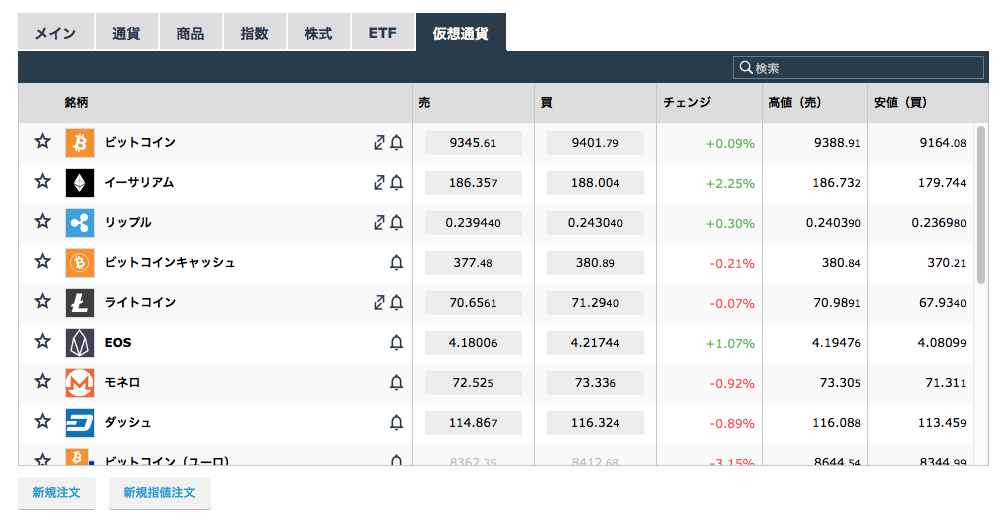This screenshot has height=525, width=1004.
Task: Click the 新規注文 button
Action: pos(56,492)
